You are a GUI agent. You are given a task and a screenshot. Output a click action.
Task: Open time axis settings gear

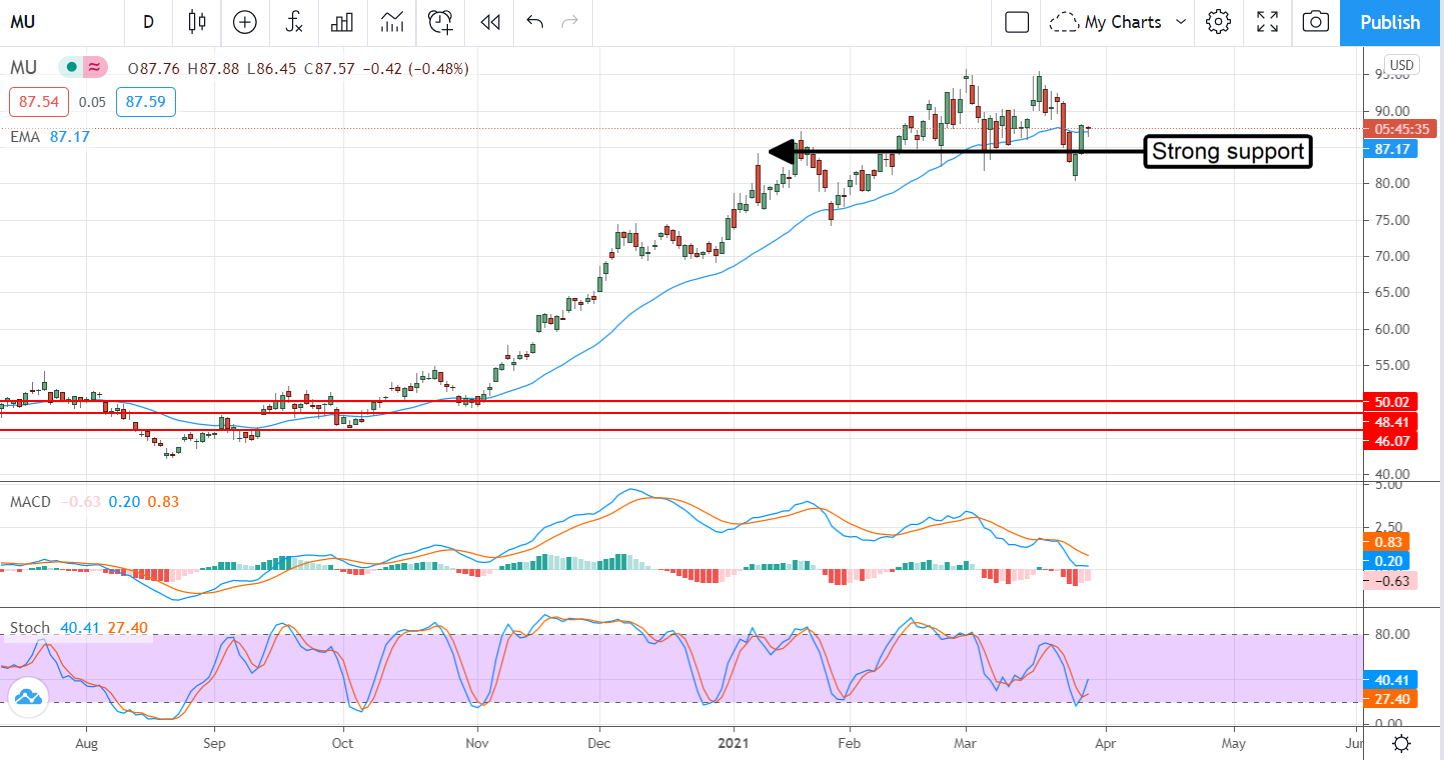coord(1402,743)
